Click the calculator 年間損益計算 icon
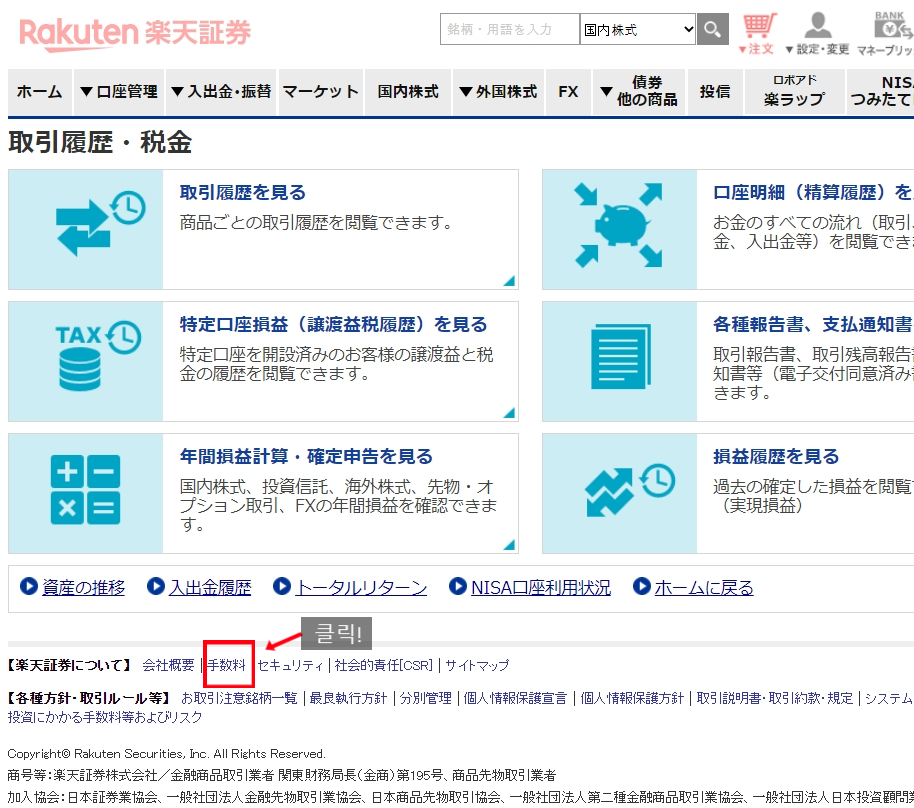Viewport: 914px width, 808px height. (86, 490)
